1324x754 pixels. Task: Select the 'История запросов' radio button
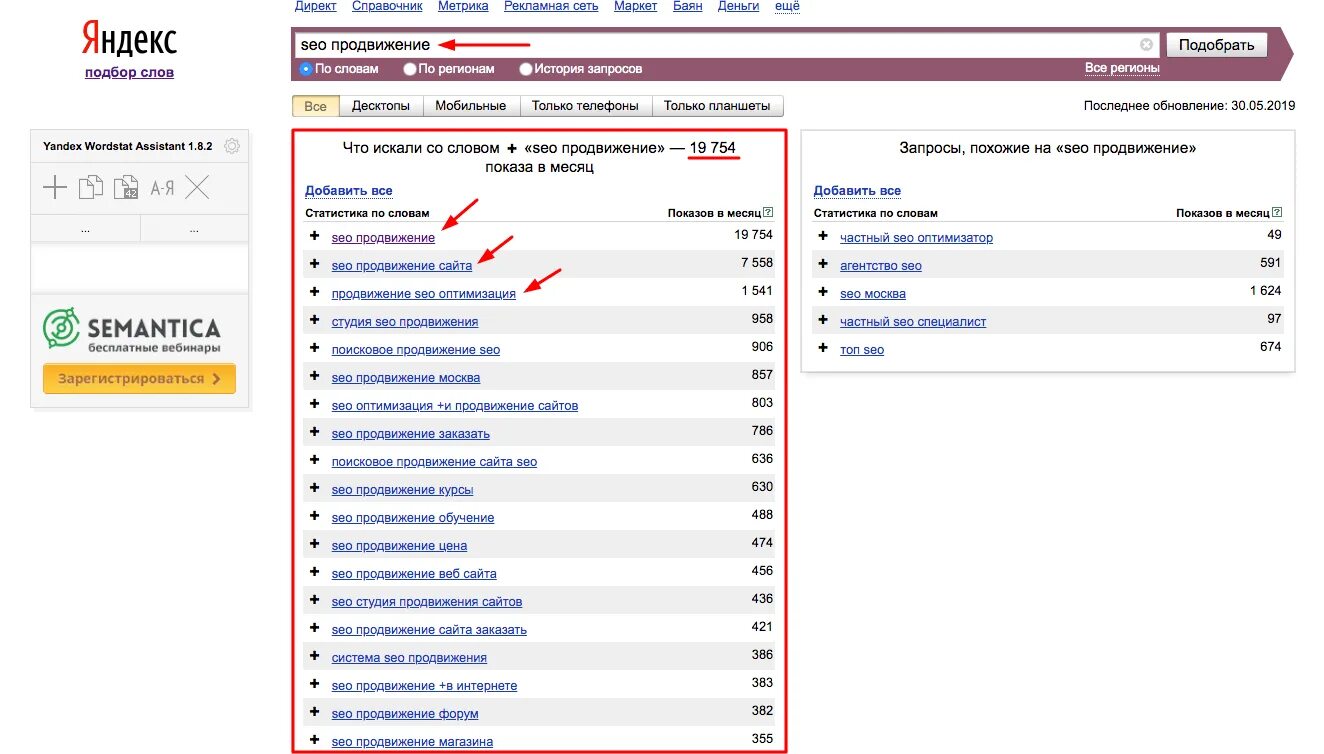coord(526,69)
